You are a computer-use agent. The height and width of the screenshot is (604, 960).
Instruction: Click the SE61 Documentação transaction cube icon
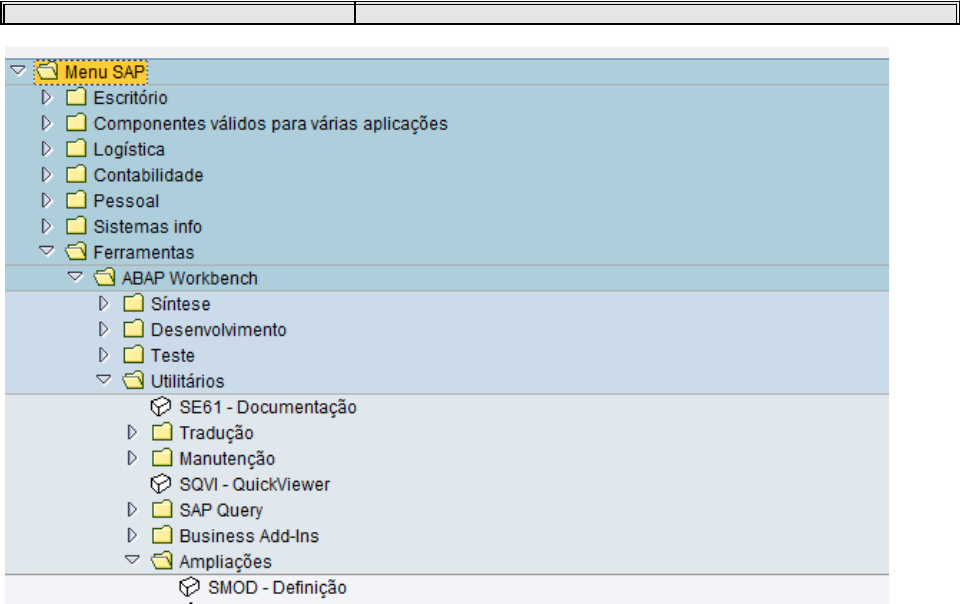pyautogui.click(x=159, y=407)
